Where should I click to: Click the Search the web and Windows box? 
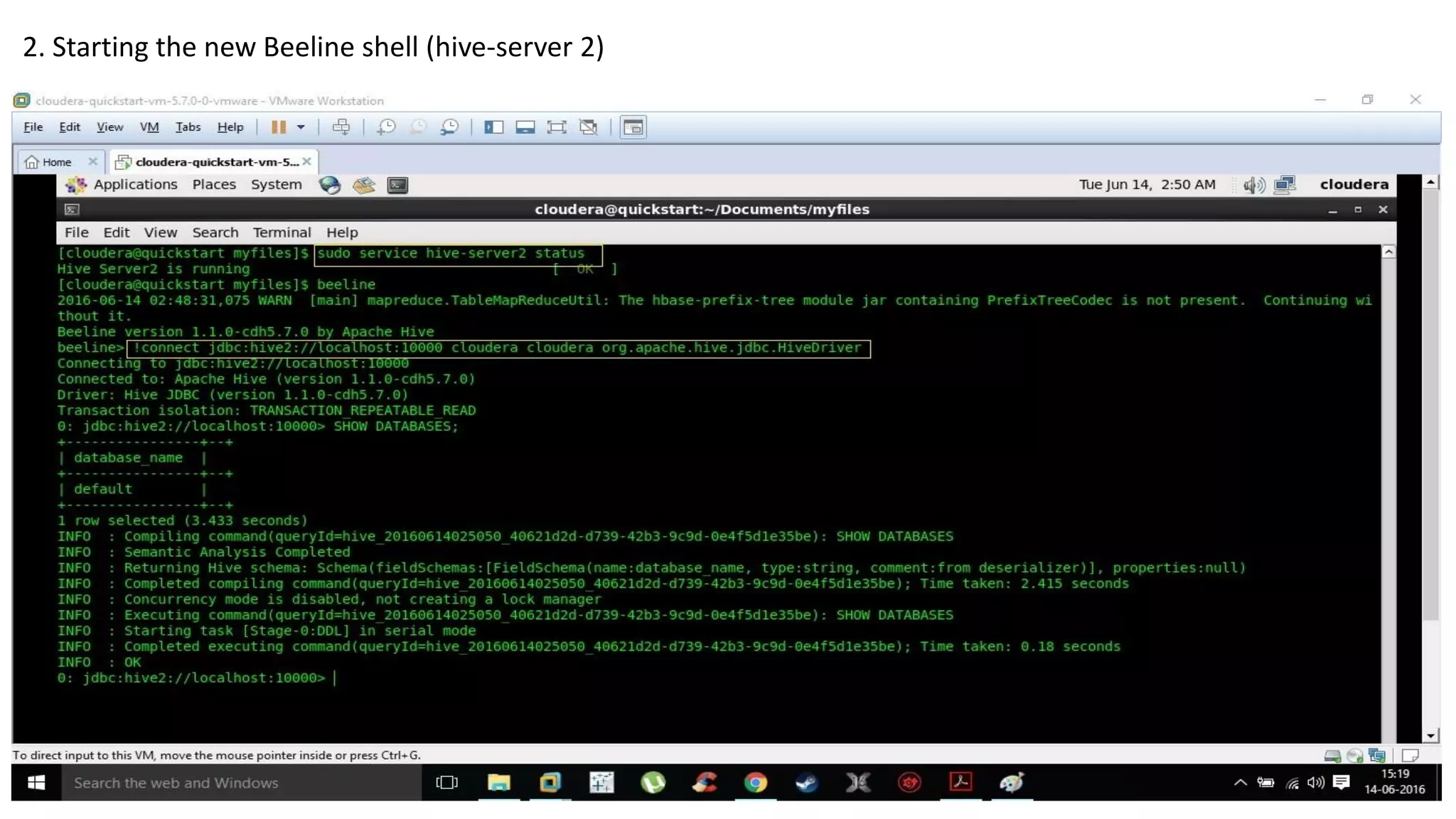pyautogui.click(x=241, y=783)
